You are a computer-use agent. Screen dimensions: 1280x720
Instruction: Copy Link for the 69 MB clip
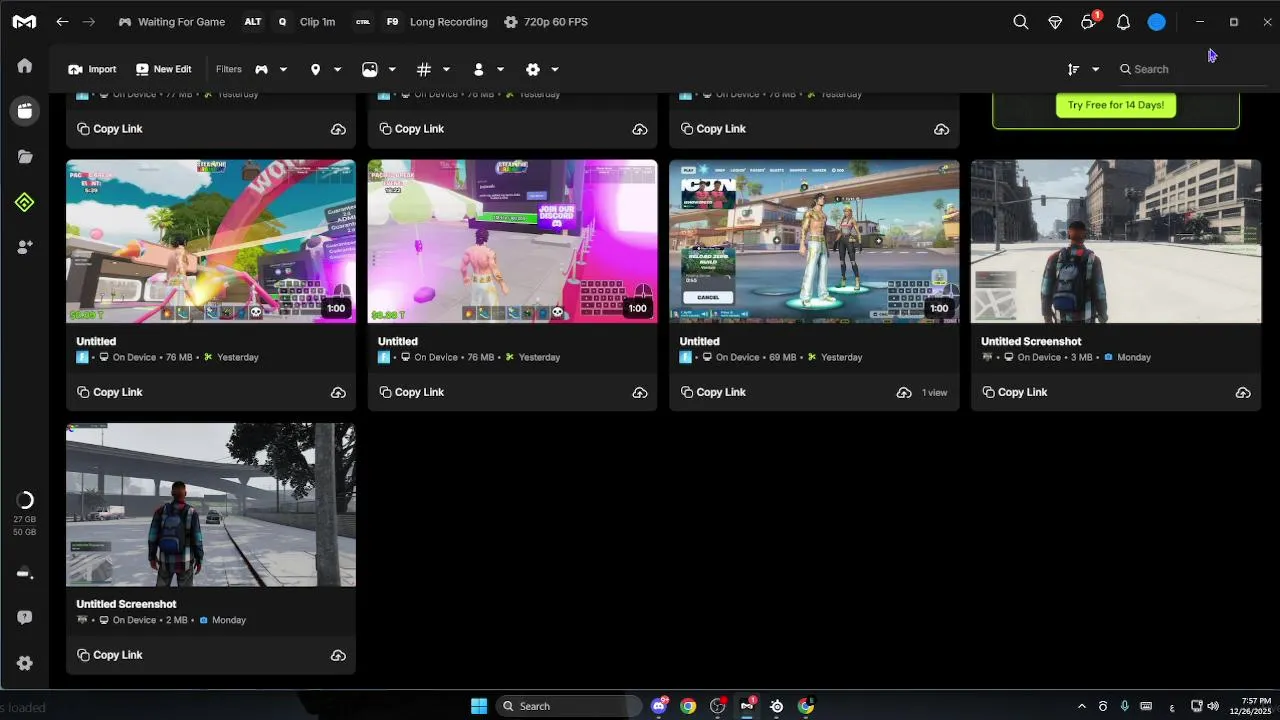[712, 392]
